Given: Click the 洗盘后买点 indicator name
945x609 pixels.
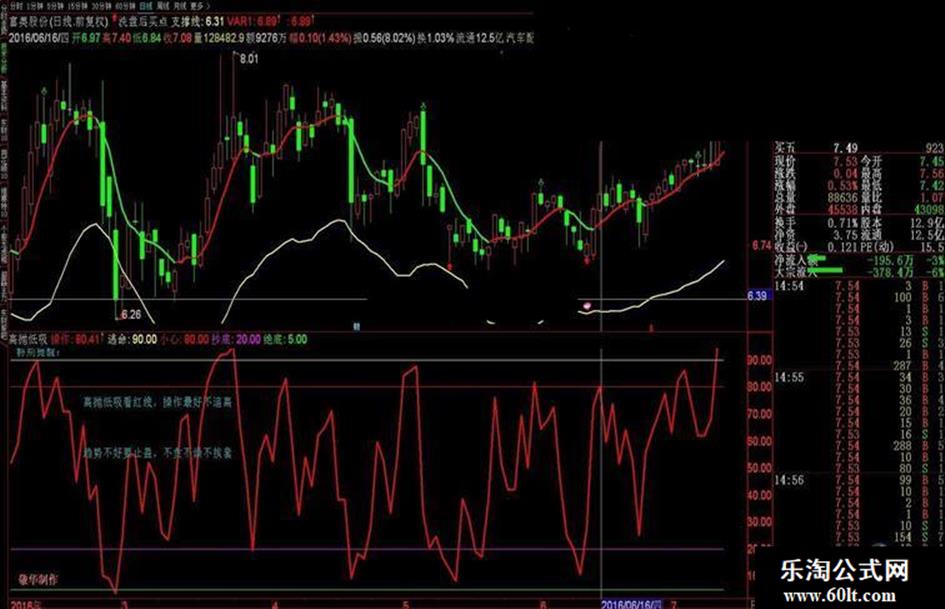Looking at the screenshot, I should [x=143, y=22].
